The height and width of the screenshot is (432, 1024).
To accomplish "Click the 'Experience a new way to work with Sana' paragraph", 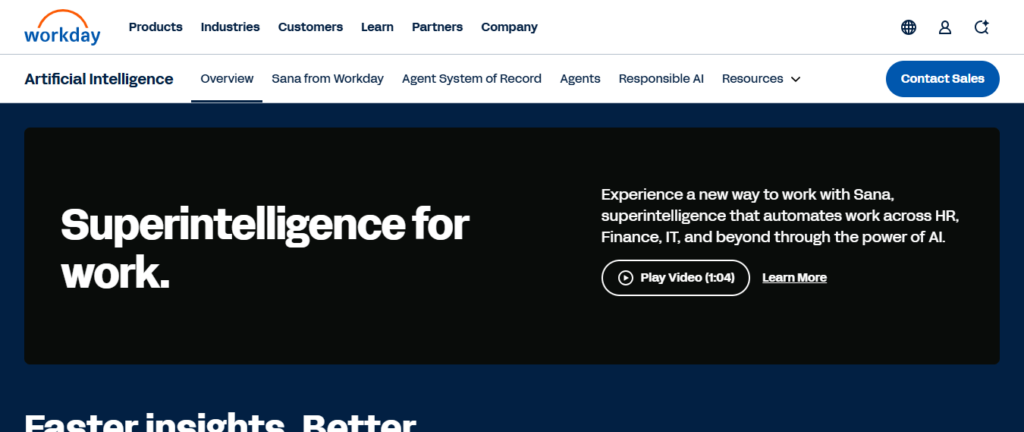I will coord(780,216).
